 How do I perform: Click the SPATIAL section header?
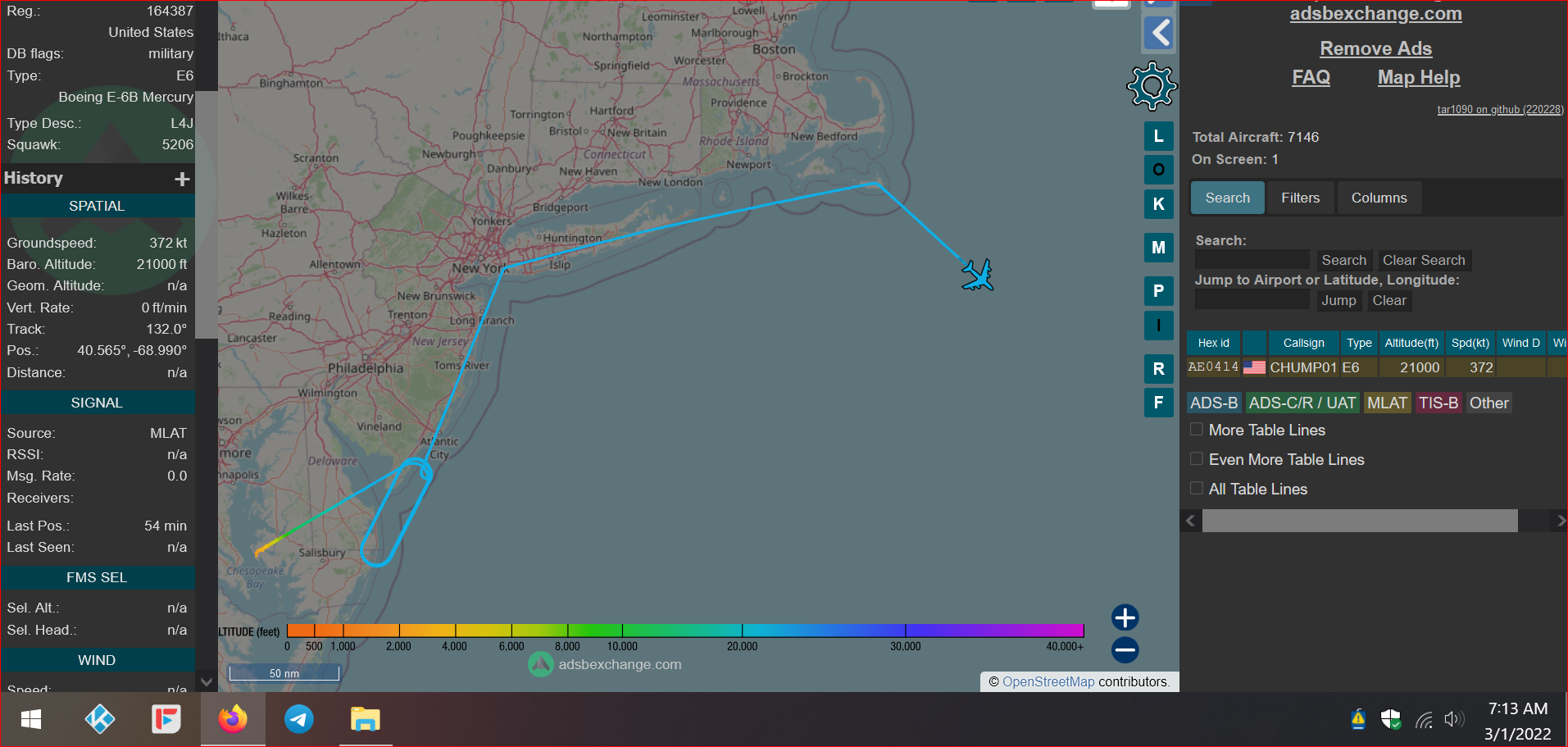tap(97, 206)
